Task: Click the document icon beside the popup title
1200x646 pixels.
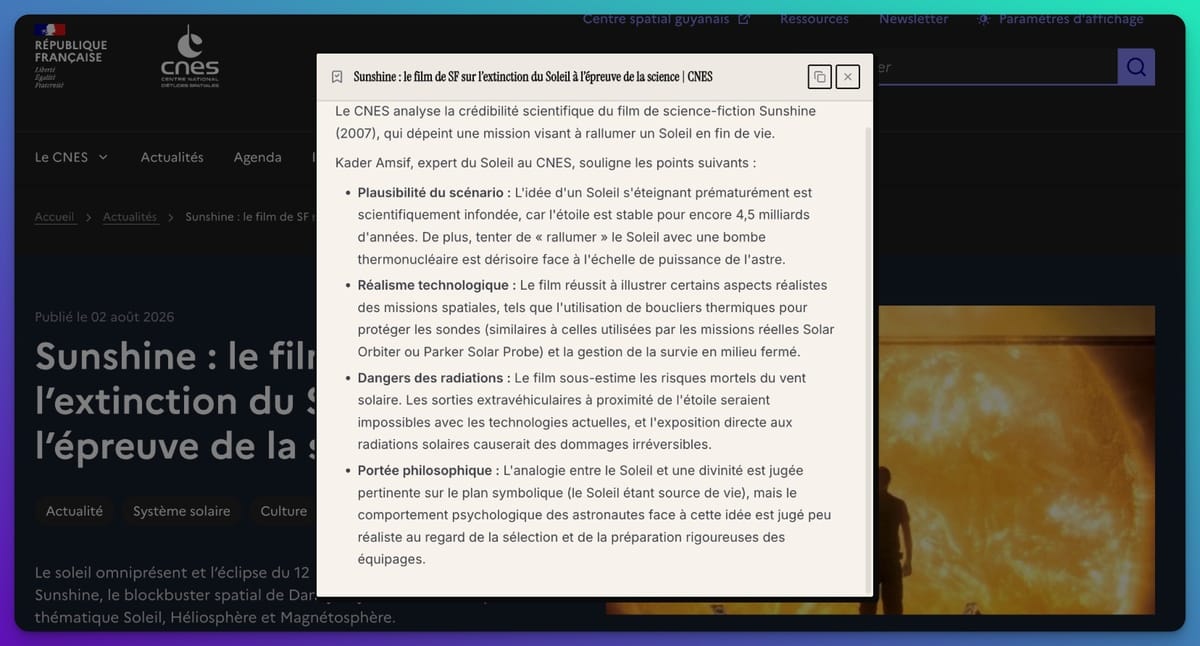Action: tap(337, 77)
